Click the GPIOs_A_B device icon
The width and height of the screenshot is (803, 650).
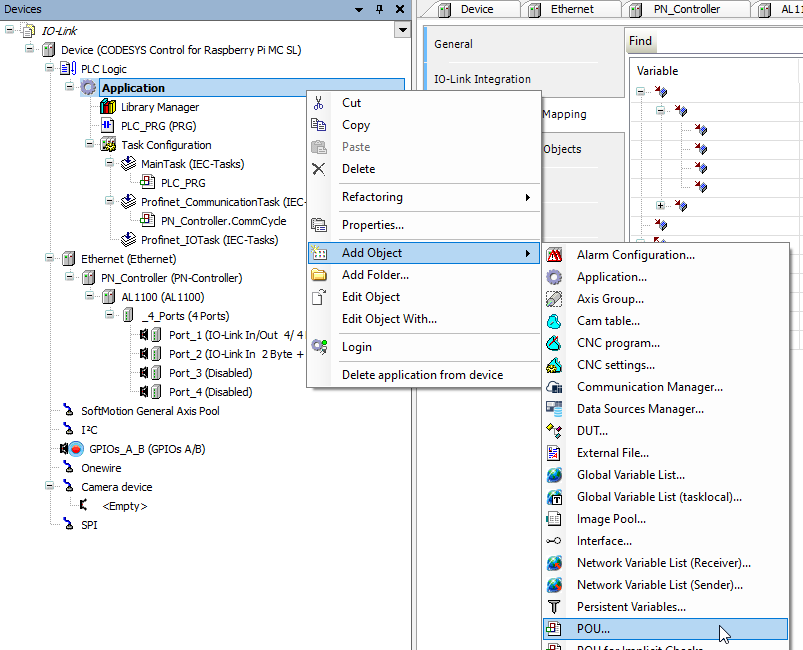click(75, 449)
